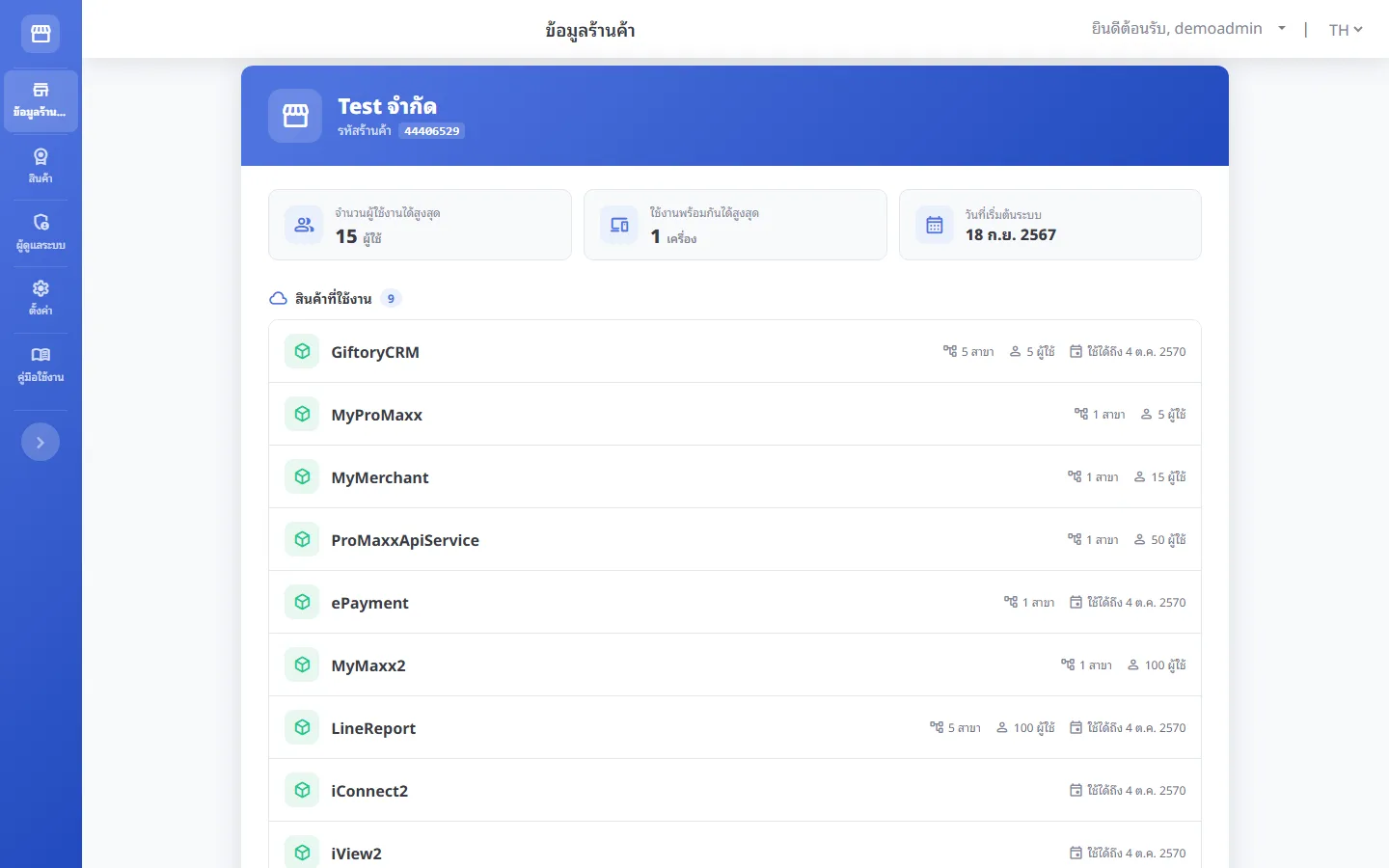
Task: Click the user icon in the ProMaxxApiService row
Action: (1139, 539)
